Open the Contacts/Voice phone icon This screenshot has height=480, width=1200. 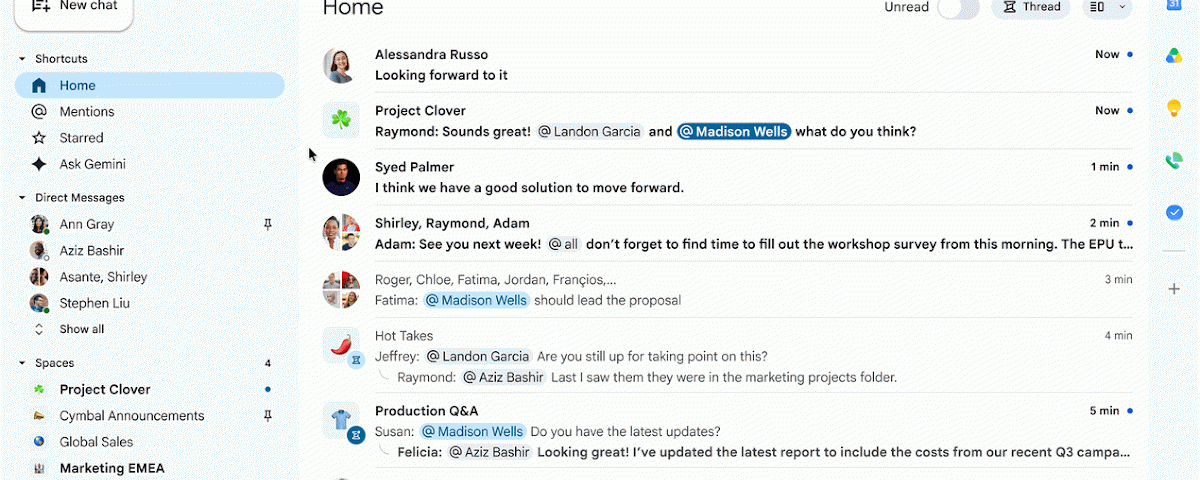tap(1174, 160)
